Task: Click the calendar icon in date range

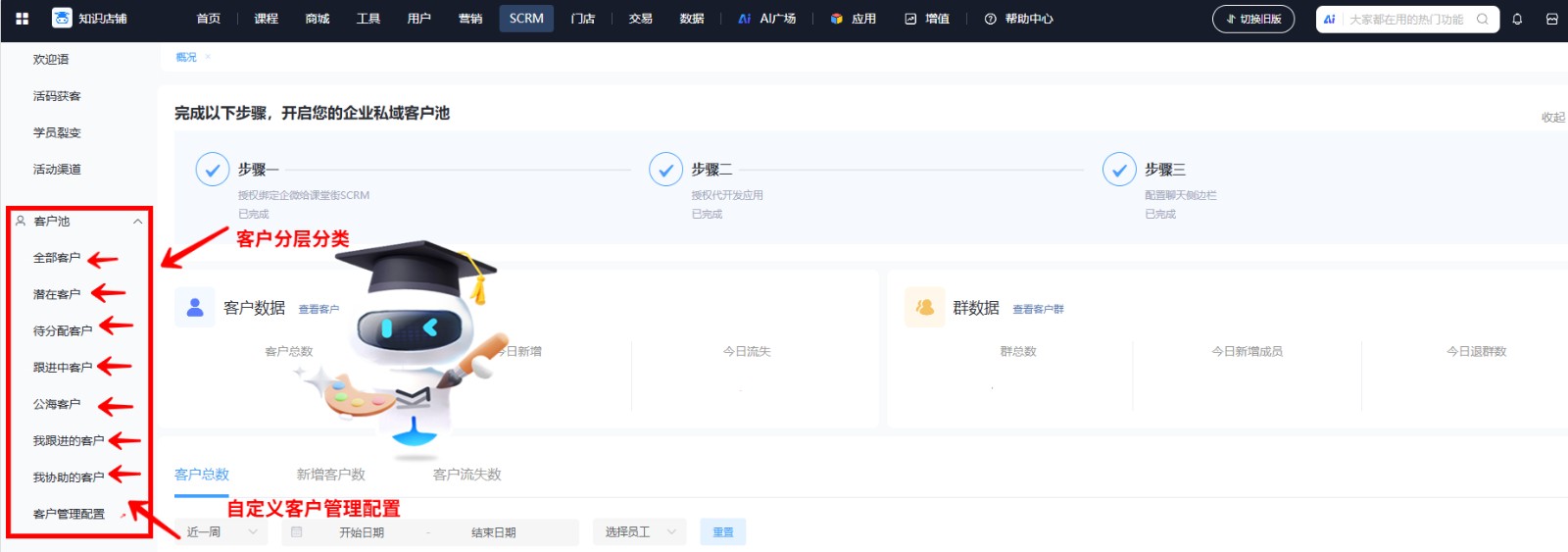Action: point(297,532)
